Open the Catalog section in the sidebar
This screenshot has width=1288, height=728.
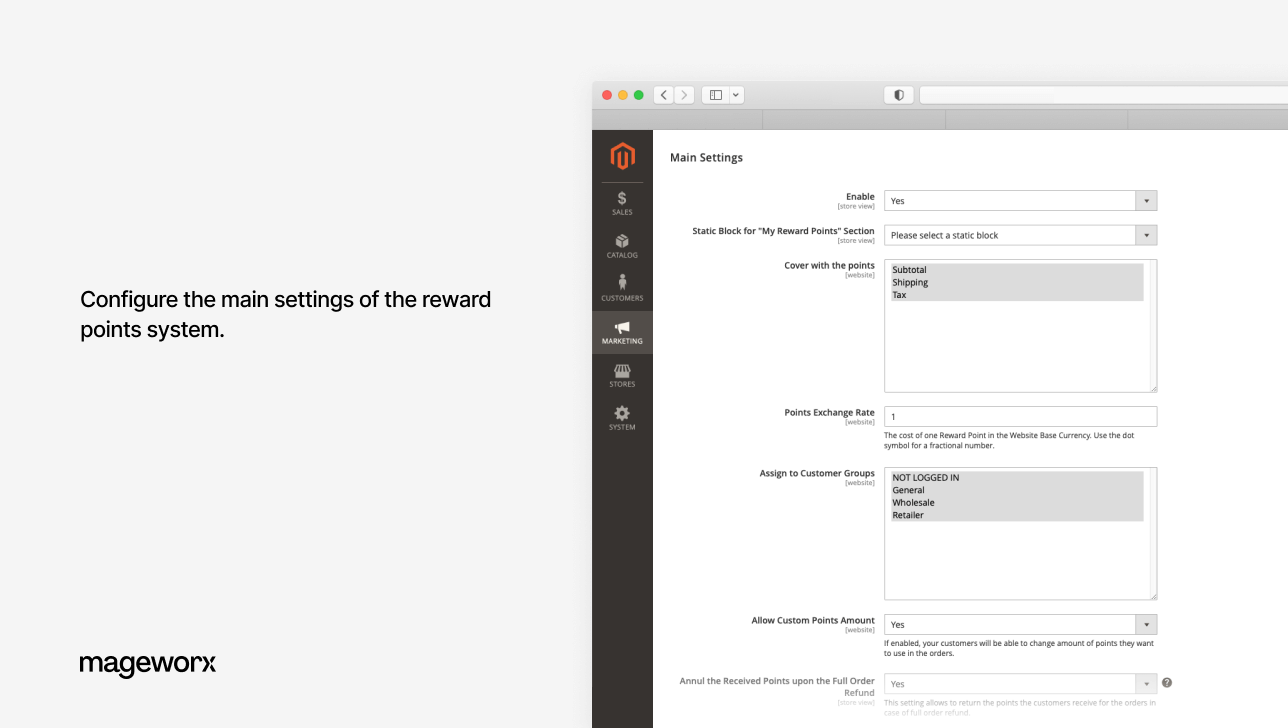click(622, 245)
